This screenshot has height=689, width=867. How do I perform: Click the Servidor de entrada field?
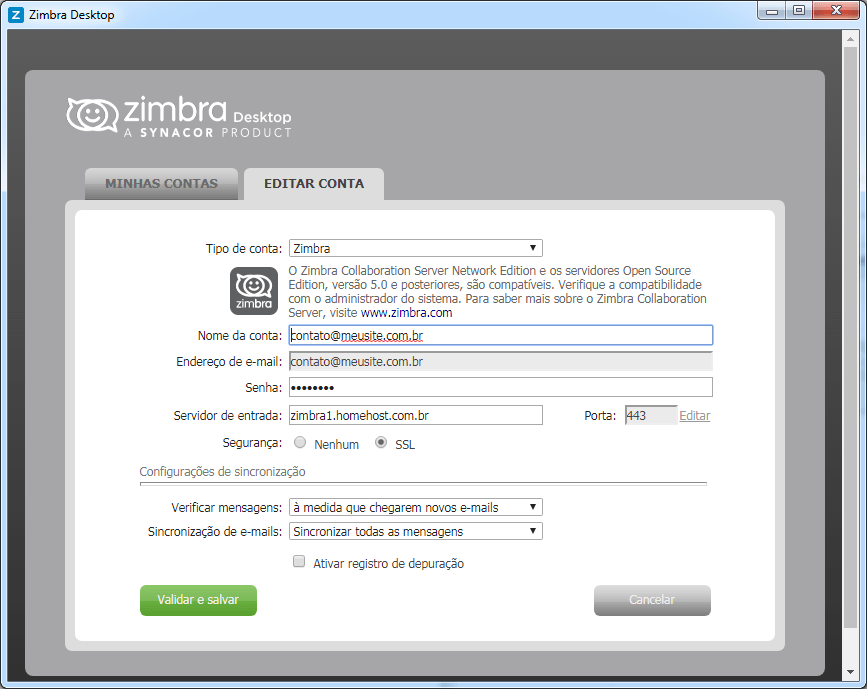tap(416, 415)
